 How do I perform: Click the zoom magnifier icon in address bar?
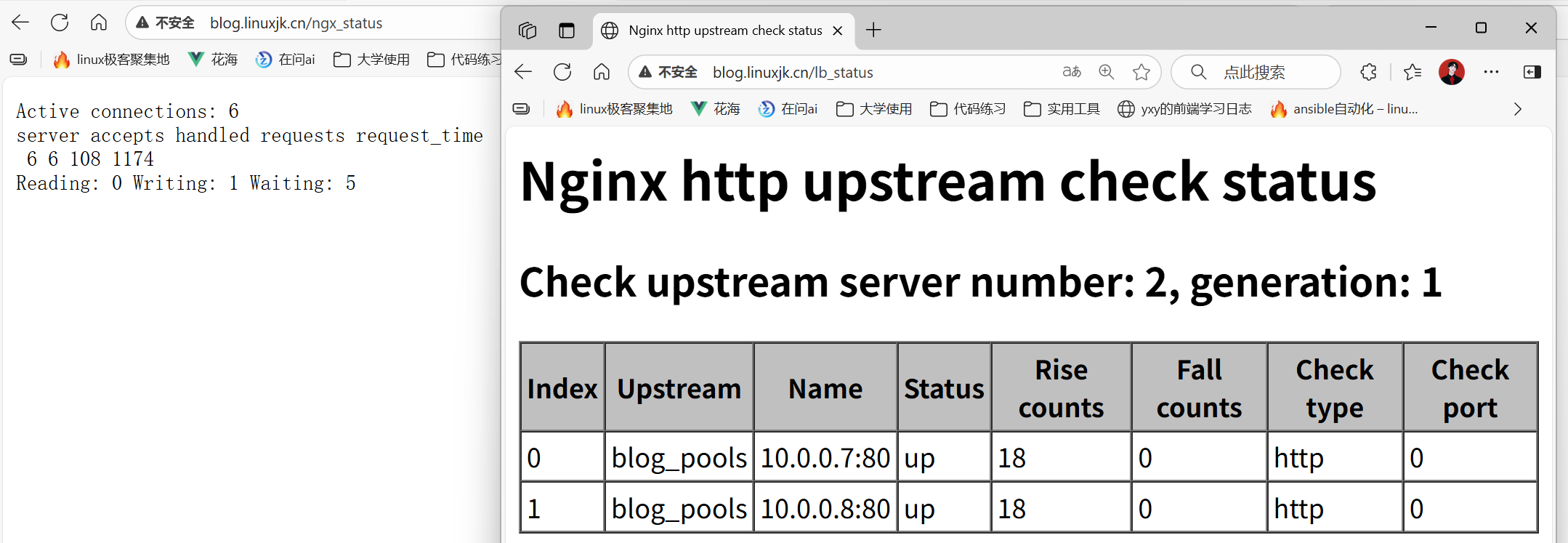pos(1107,72)
